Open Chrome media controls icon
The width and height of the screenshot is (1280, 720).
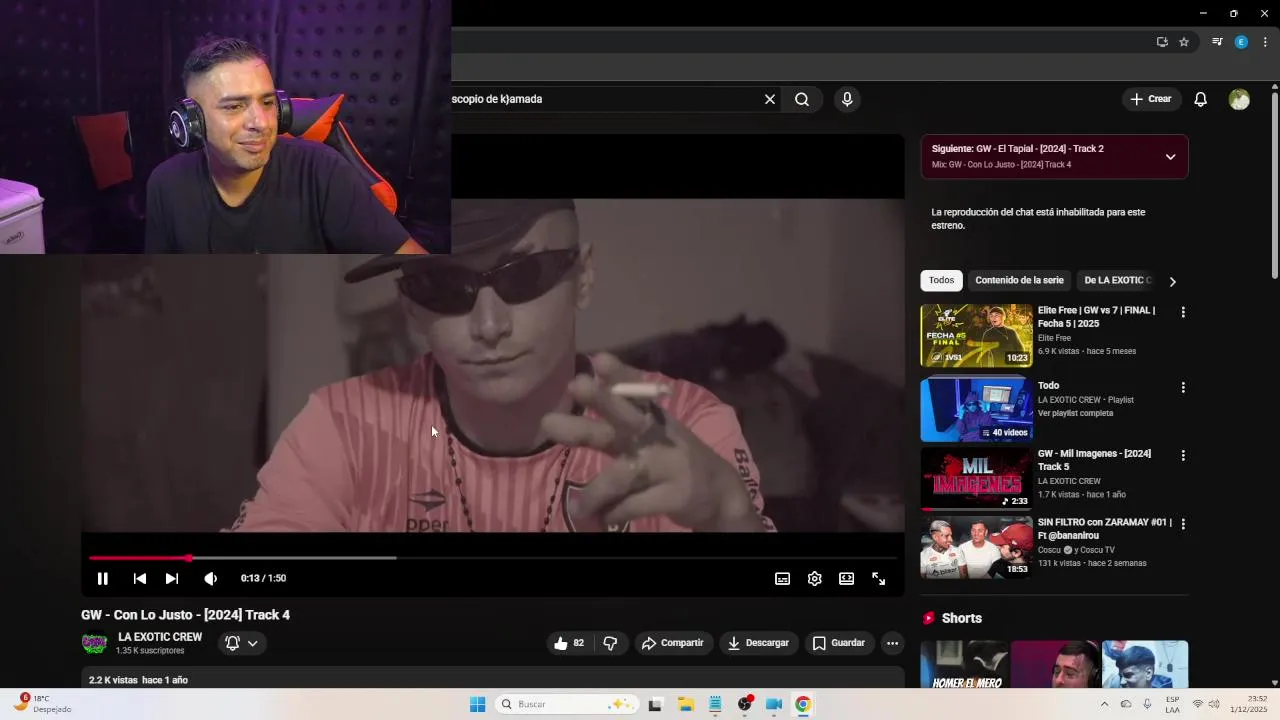click(x=1217, y=42)
